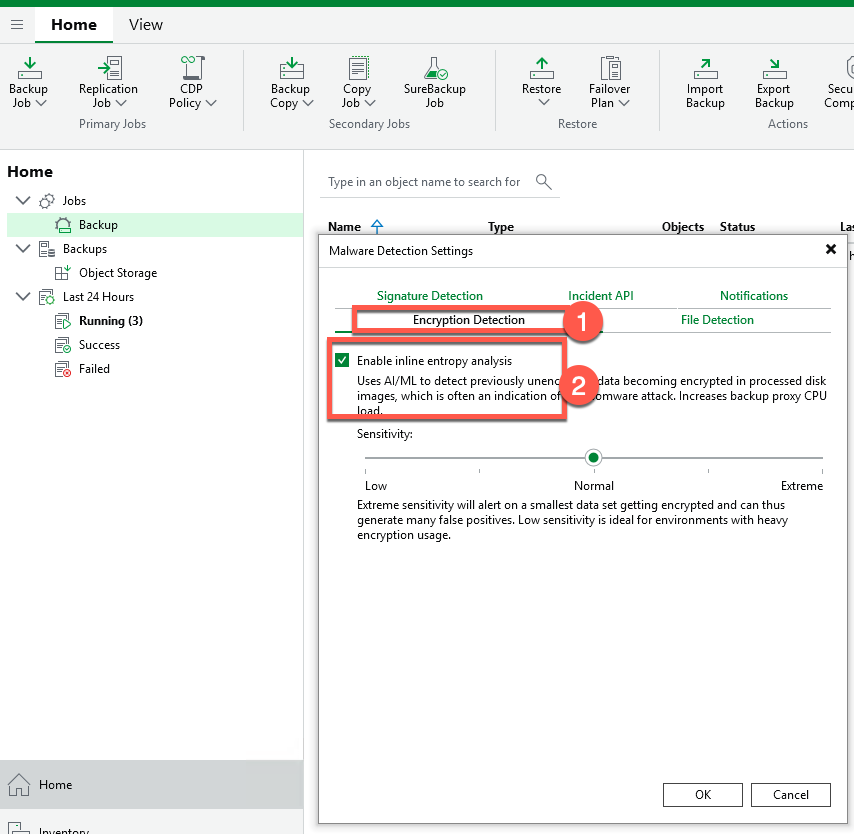The width and height of the screenshot is (854, 834).
Task: Select the CDP Policy icon
Action: (192, 68)
